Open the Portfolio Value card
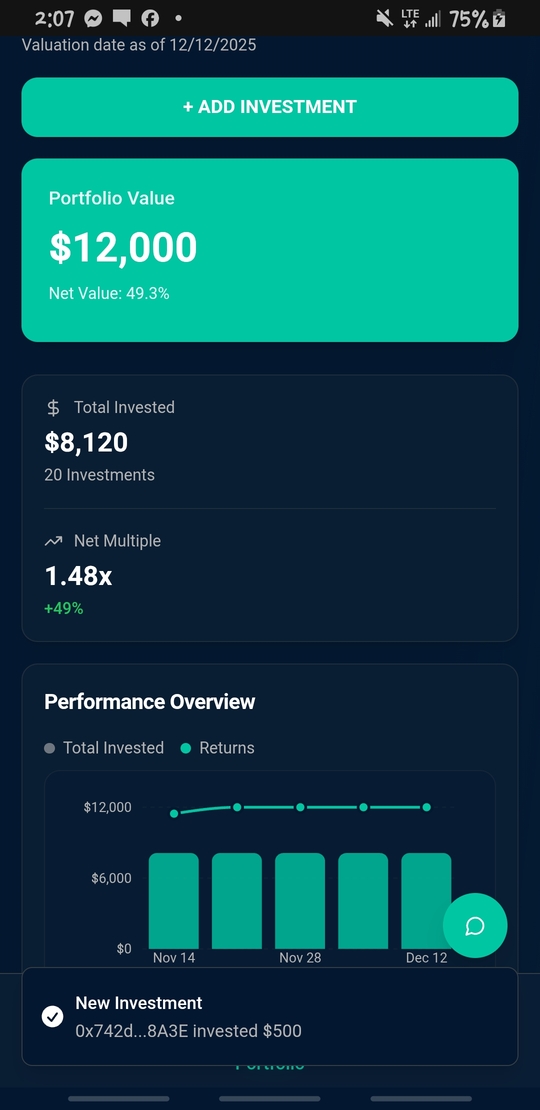The height and width of the screenshot is (1110, 540). point(270,250)
